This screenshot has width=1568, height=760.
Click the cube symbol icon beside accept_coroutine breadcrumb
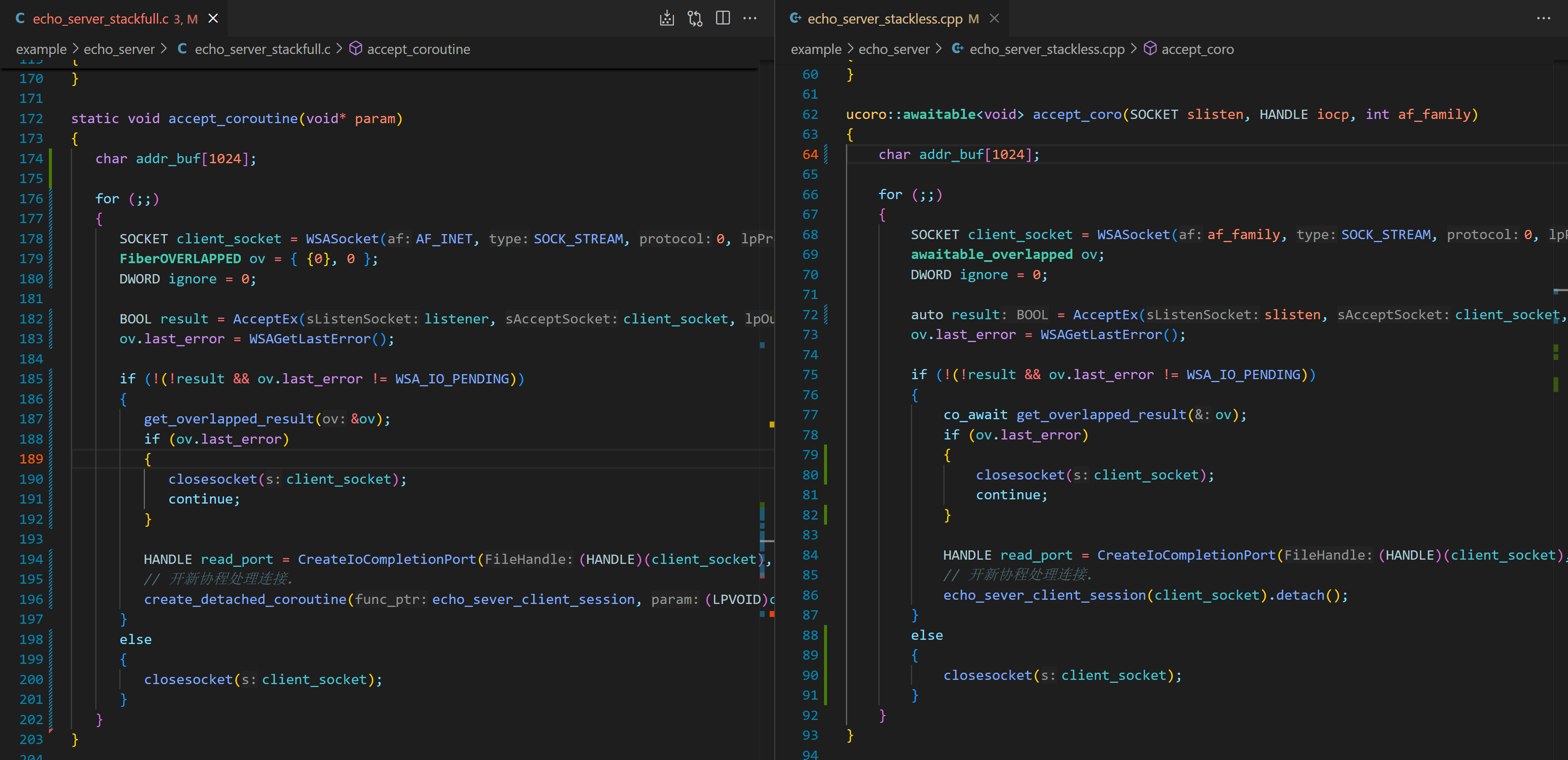[x=356, y=49]
